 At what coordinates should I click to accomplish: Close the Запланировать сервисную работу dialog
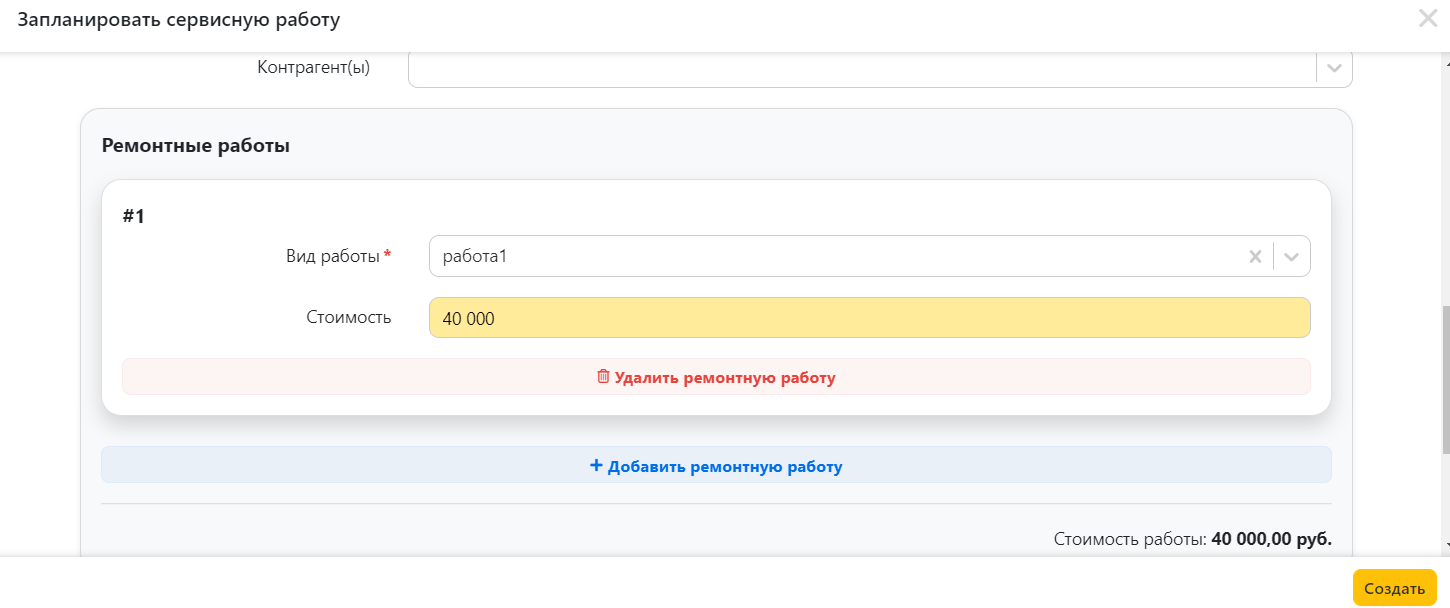pos(1428,18)
